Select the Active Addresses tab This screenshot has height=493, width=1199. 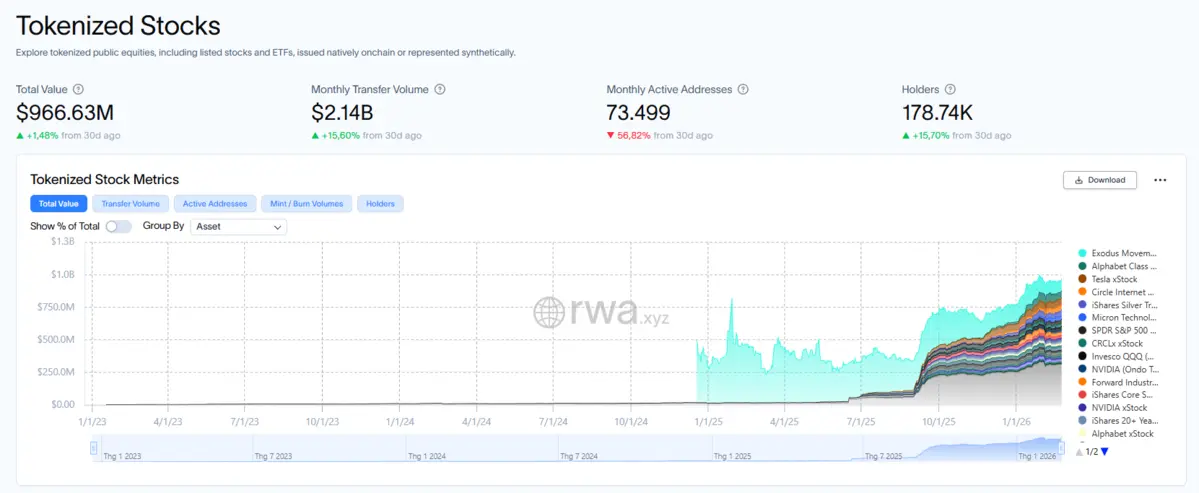point(214,204)
